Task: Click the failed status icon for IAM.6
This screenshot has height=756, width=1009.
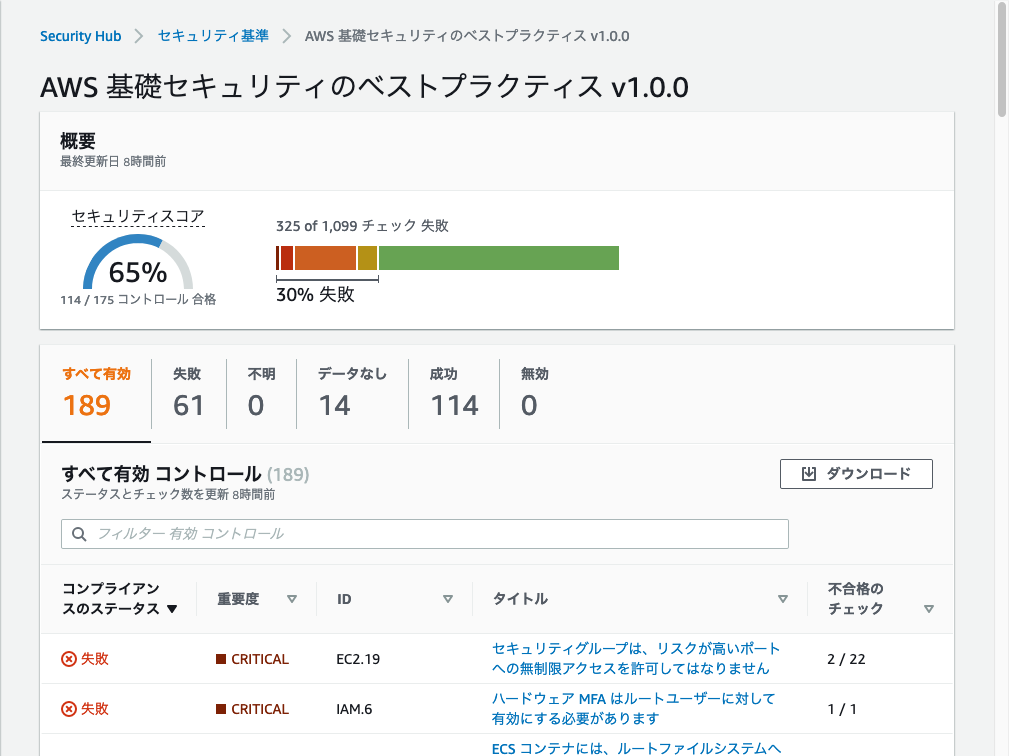Action: 69,709
